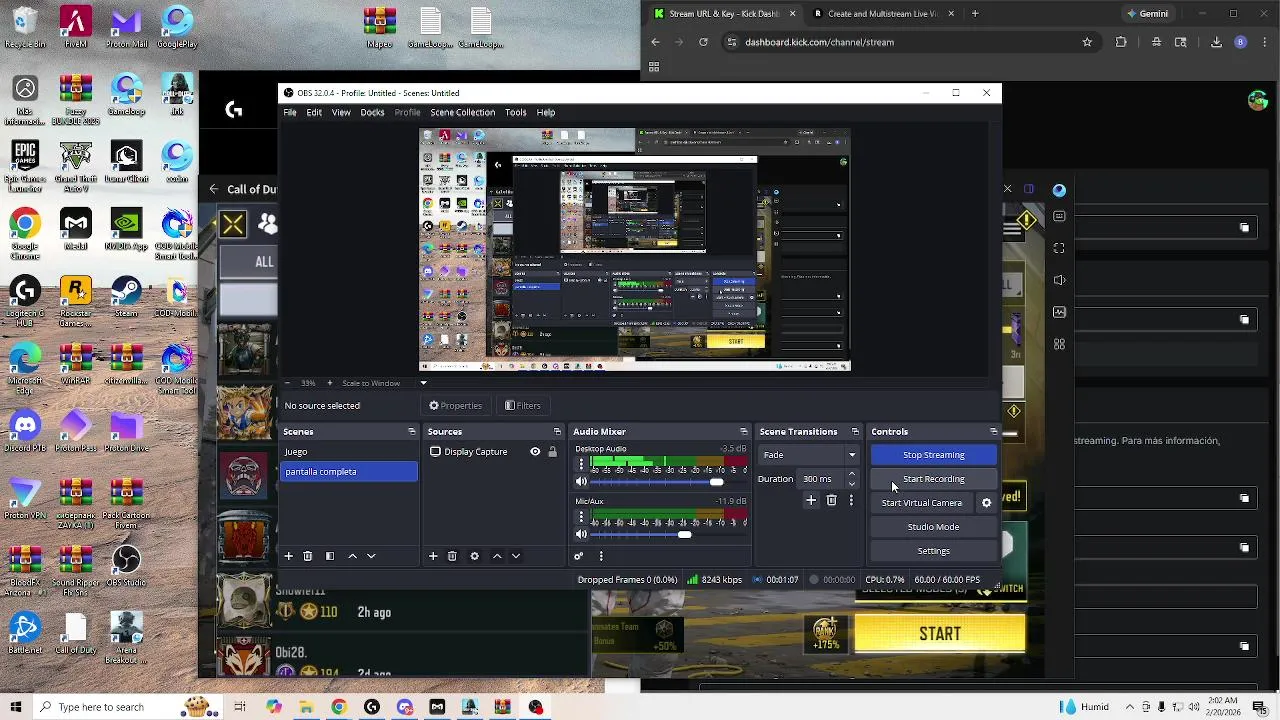Toggle Studio Mode in Controls
Screen dimensions: 1280x720
933,527
